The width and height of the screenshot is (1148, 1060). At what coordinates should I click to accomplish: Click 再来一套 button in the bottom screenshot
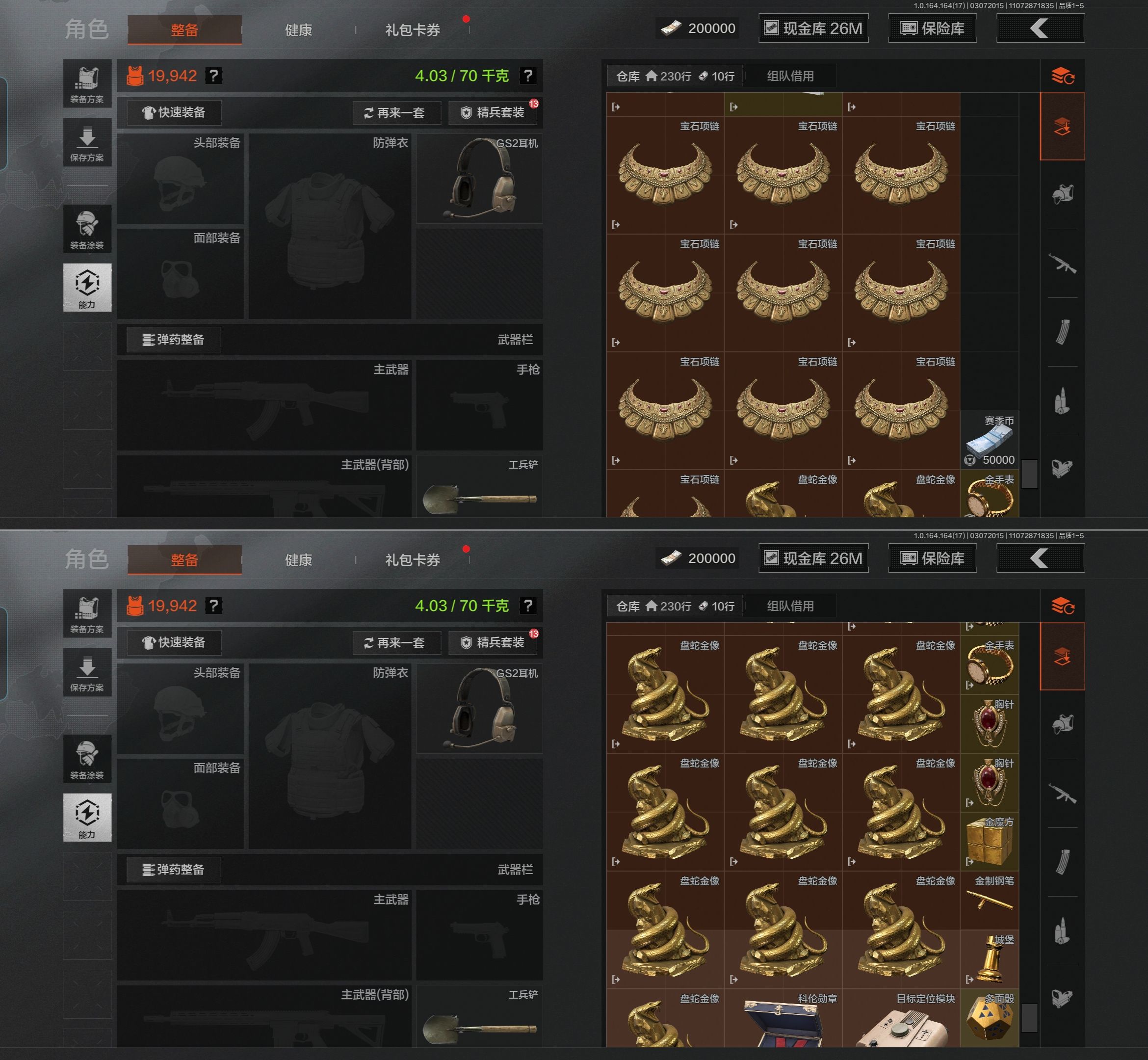coord(396,642)
